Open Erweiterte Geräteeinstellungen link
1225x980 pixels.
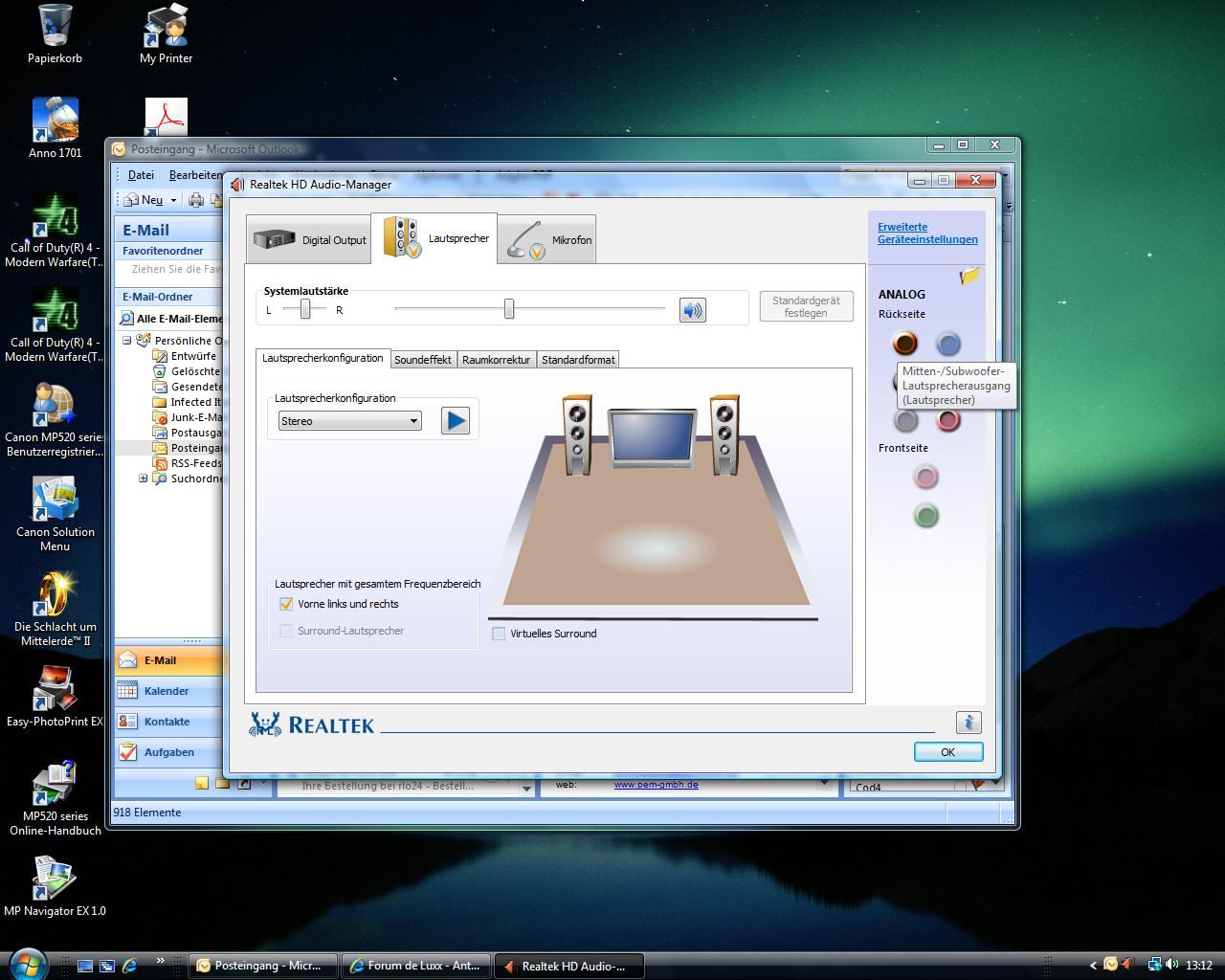(927, 234)
